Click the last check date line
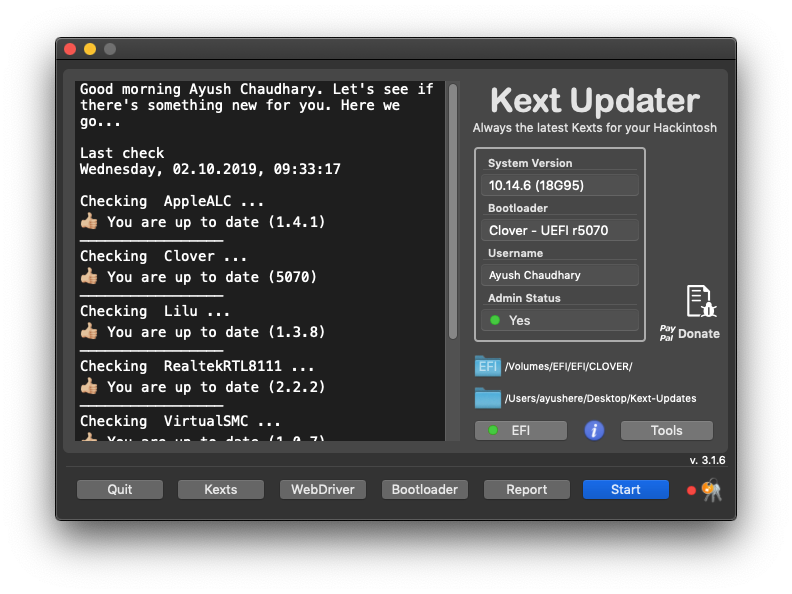This screenshot has width=792, height=594. click(x=210, y=169)
